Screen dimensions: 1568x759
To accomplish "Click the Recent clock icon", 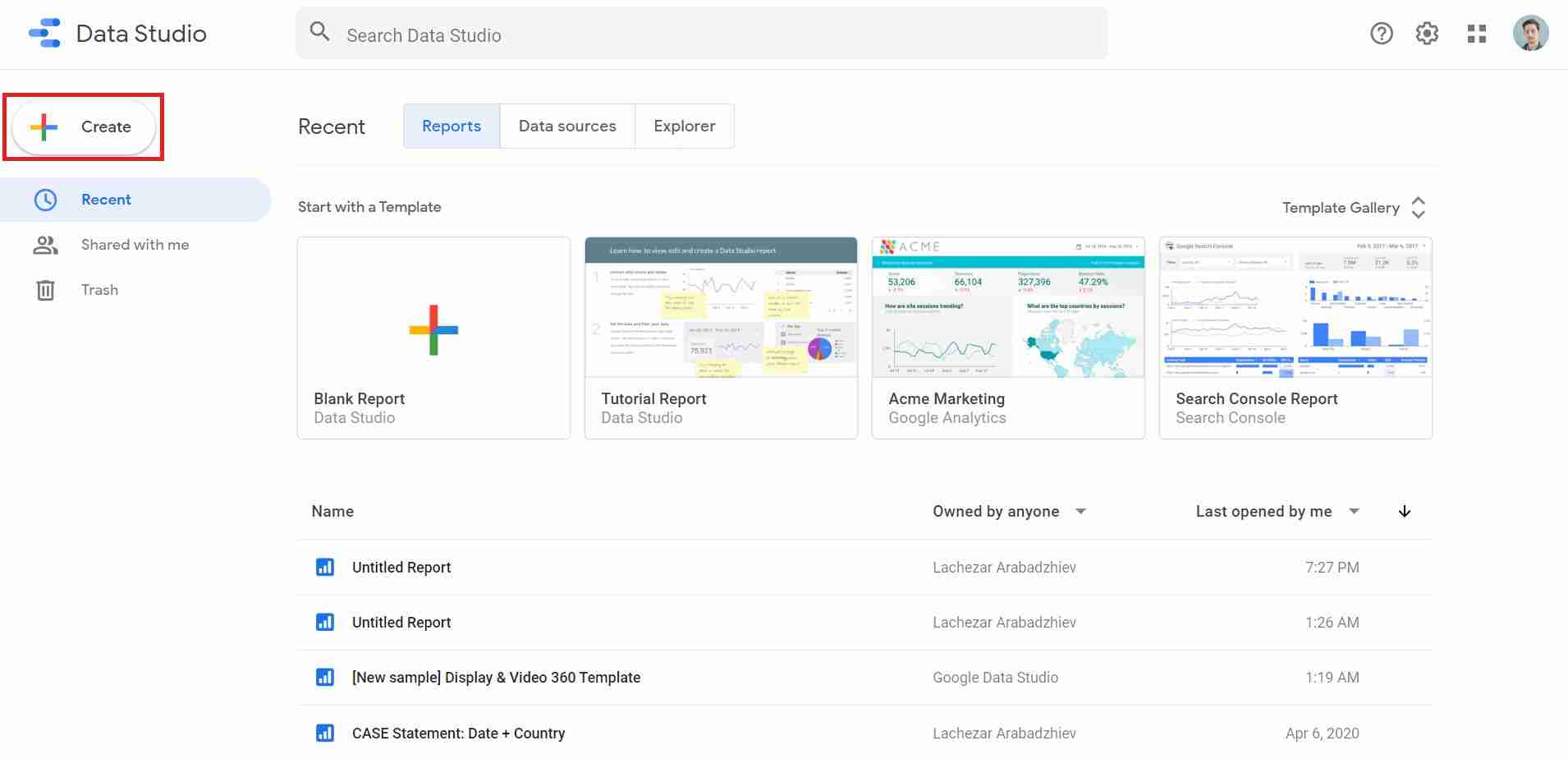I will 45,200.
